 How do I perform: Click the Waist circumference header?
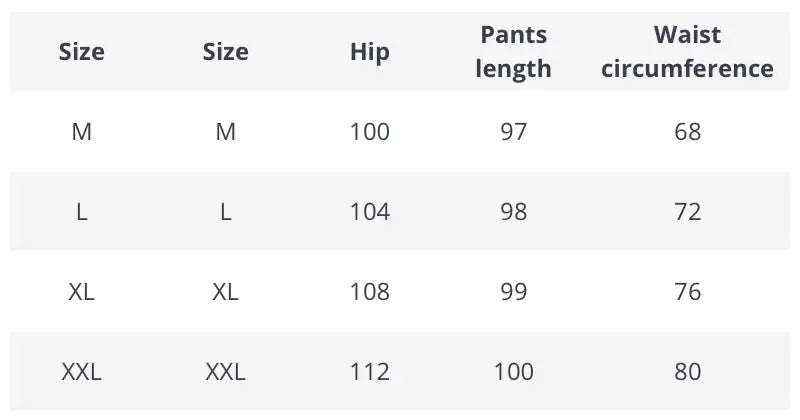pyautogui.click(x=687, y=51)
